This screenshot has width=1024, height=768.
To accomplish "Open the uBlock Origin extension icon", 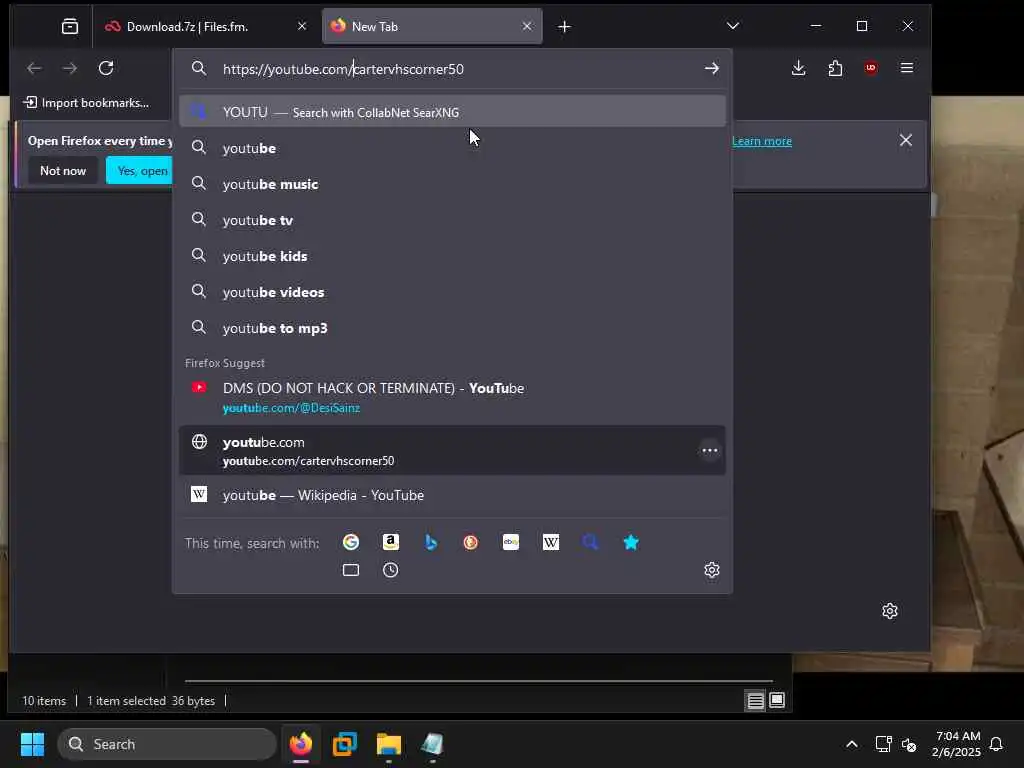I will 871,68.
